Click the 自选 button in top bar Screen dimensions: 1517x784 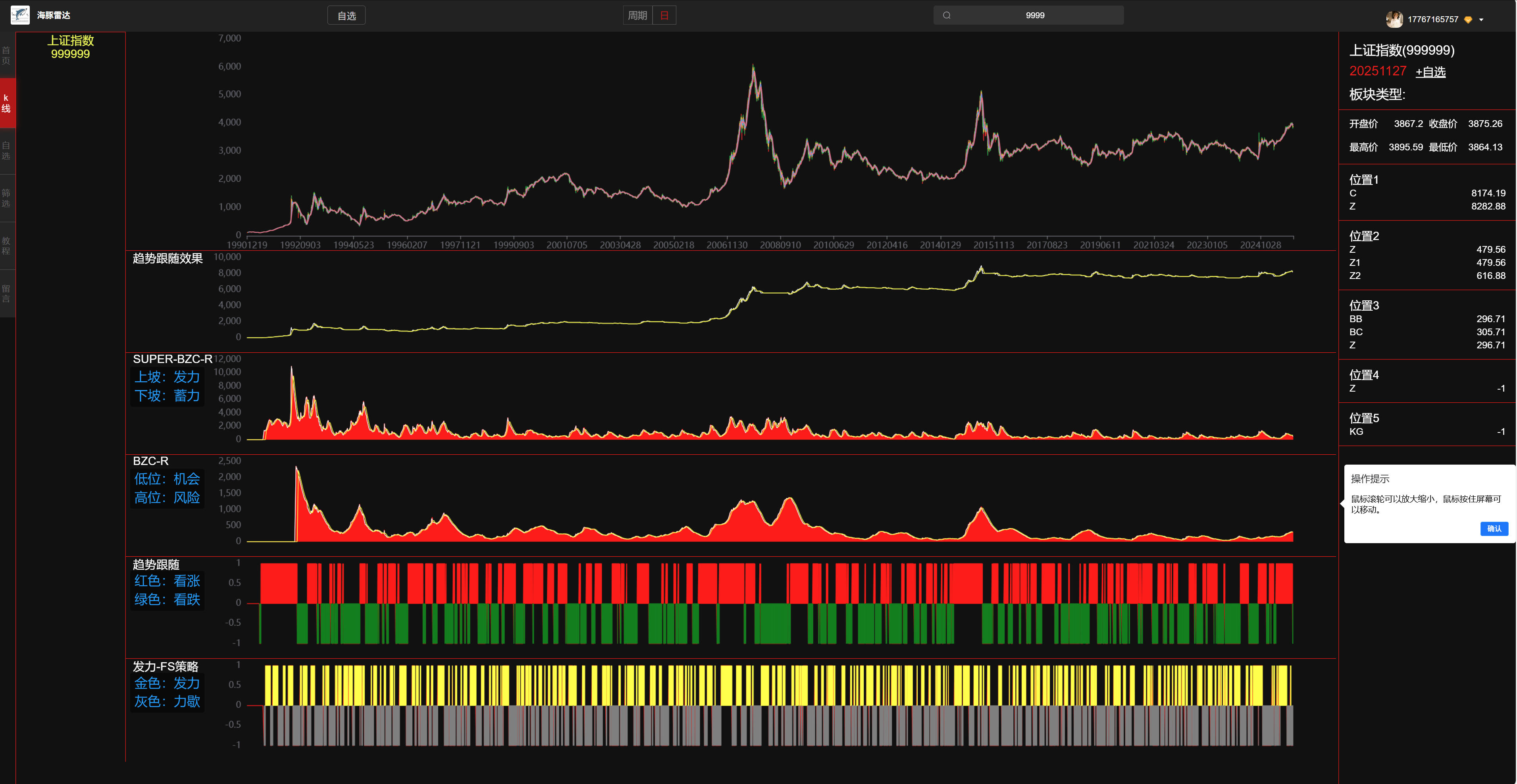click(x=346, y=16)
